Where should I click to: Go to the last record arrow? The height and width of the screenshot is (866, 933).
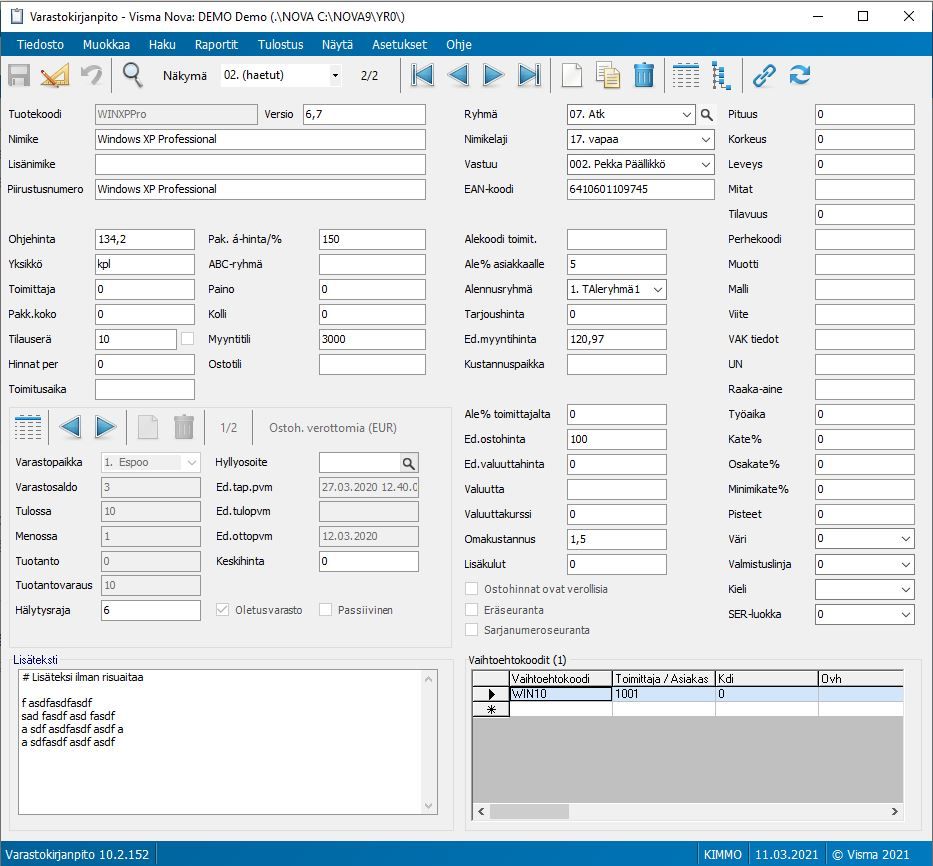pos(529,75)
